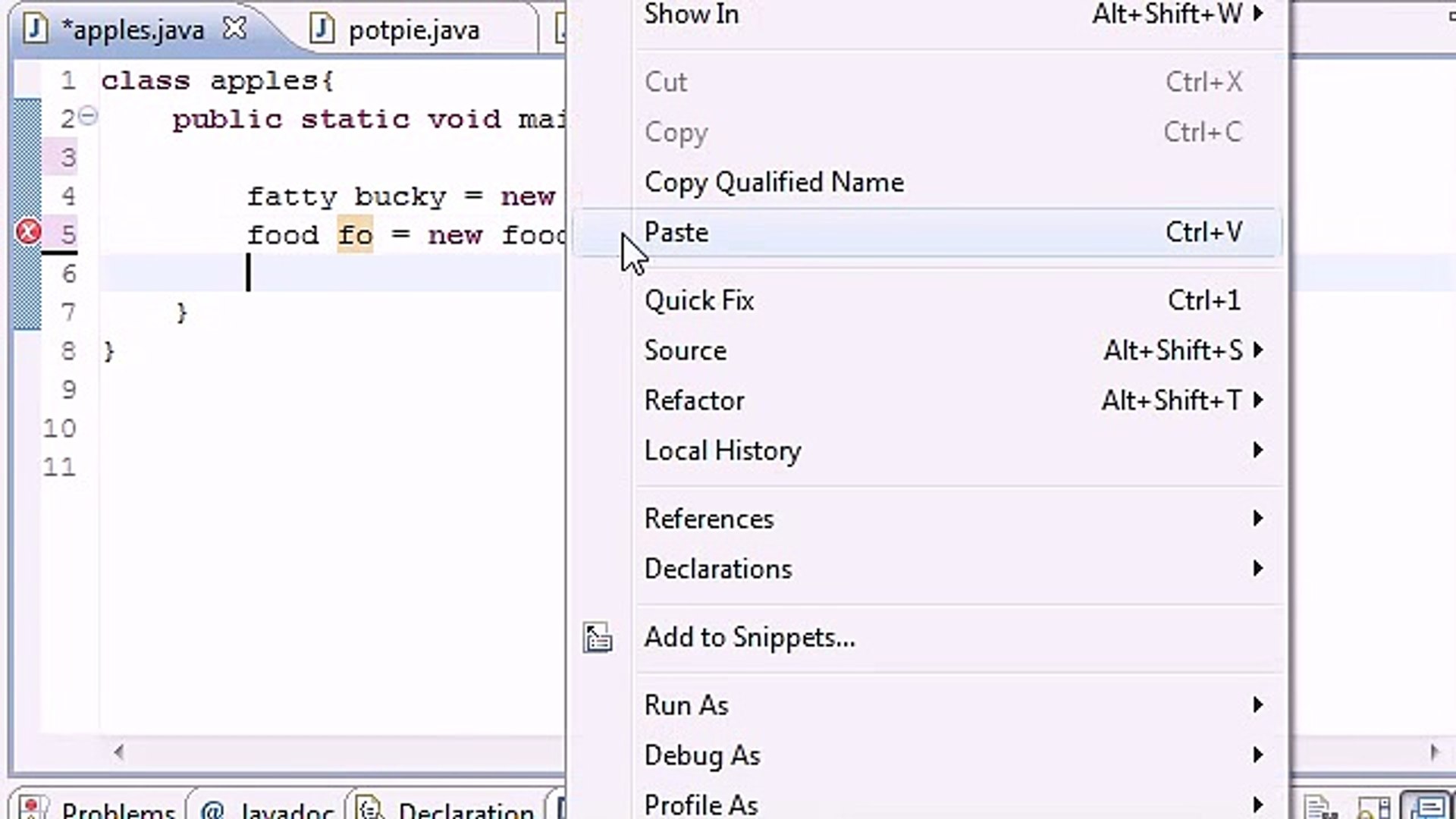Open the Declaration view tab
Screen dimensions: 1456x819
tap(465, 810)
